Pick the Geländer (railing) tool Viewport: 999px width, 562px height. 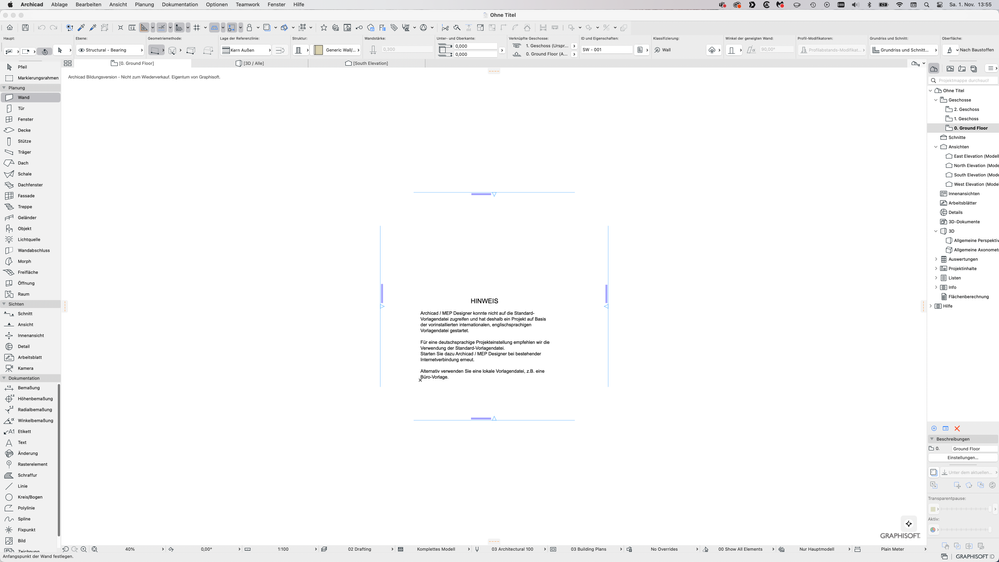(30, 217)
